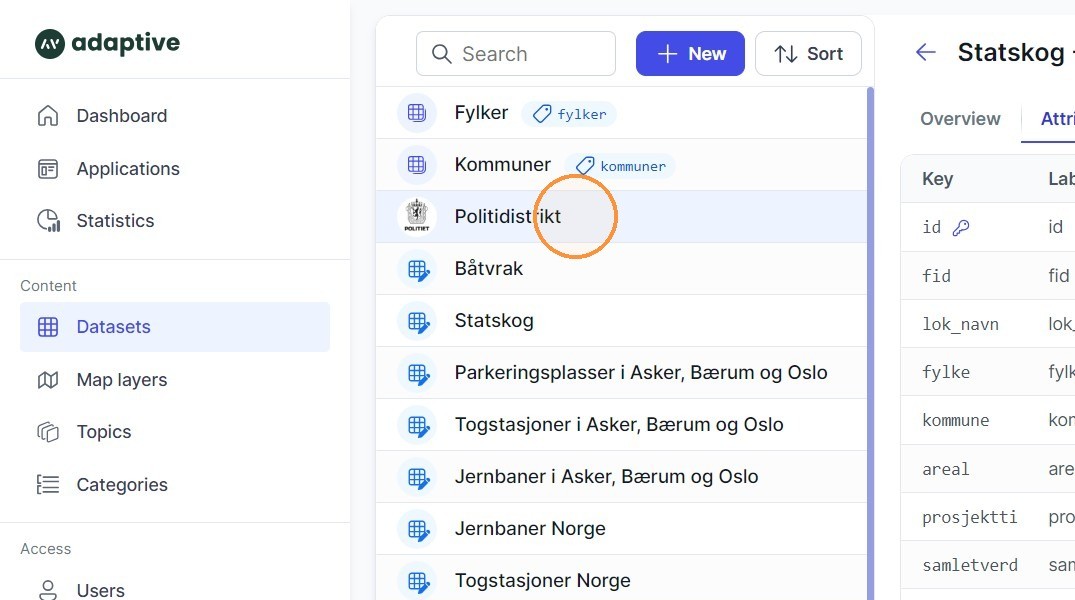The image size is (1075, 600).
Task: Click the Jernbaner Norge table icon
Action: [417, 529]
